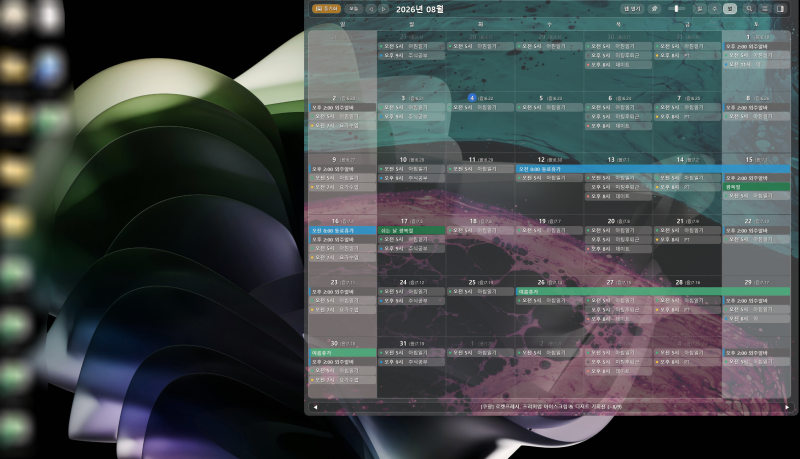Show the next ticker item arrow at bottom
Viewport: 800px width, 459px height.
coord(787,407)
